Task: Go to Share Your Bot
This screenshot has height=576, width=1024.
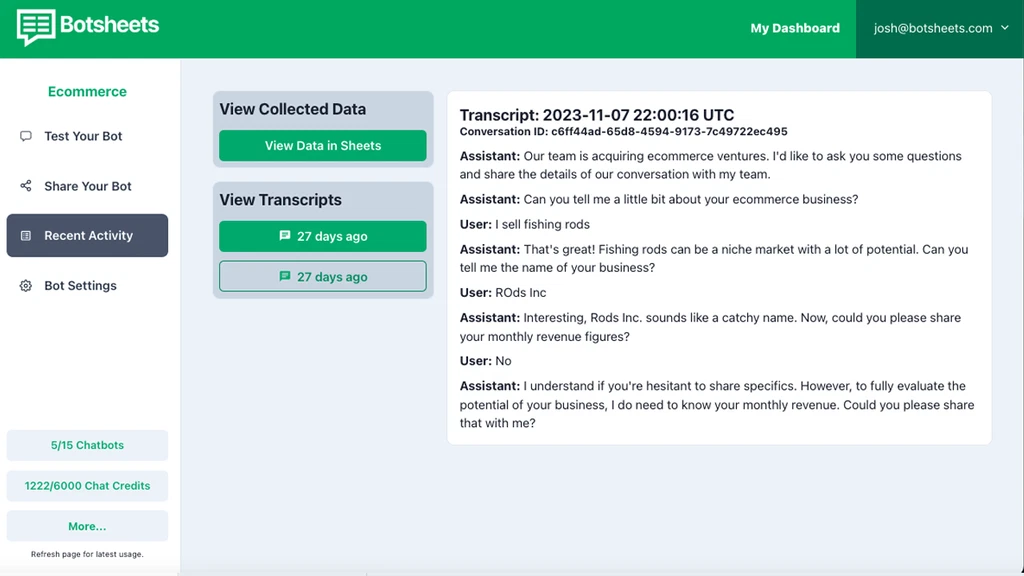Action: [88, 186]
